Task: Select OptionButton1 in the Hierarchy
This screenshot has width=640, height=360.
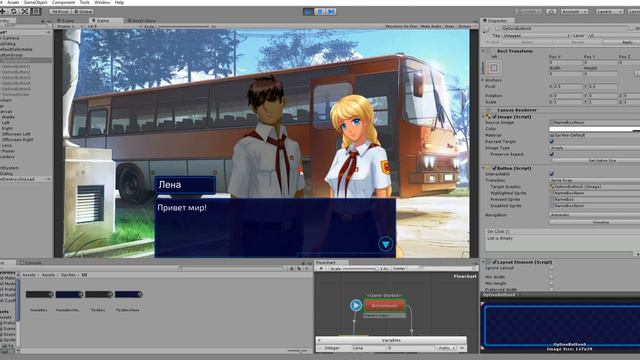Action: 16,66
